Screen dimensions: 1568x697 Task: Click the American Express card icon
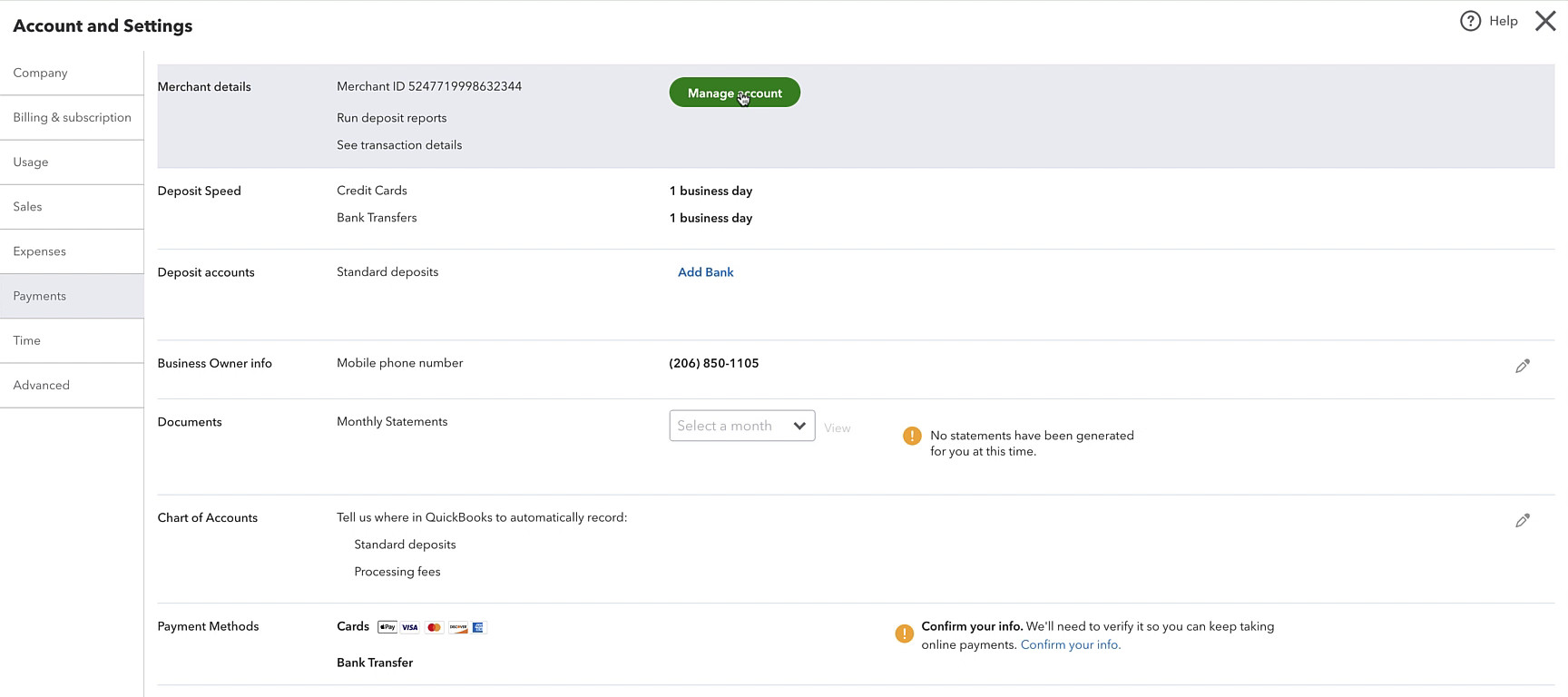(478, 627)
